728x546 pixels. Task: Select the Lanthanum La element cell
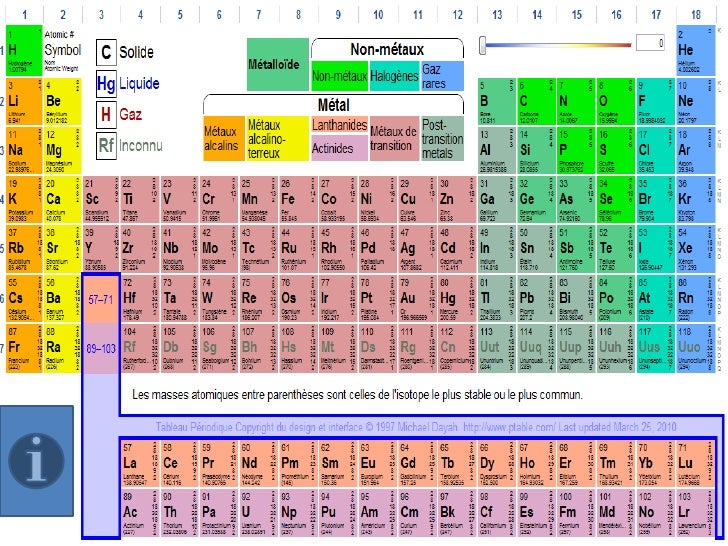139,463
